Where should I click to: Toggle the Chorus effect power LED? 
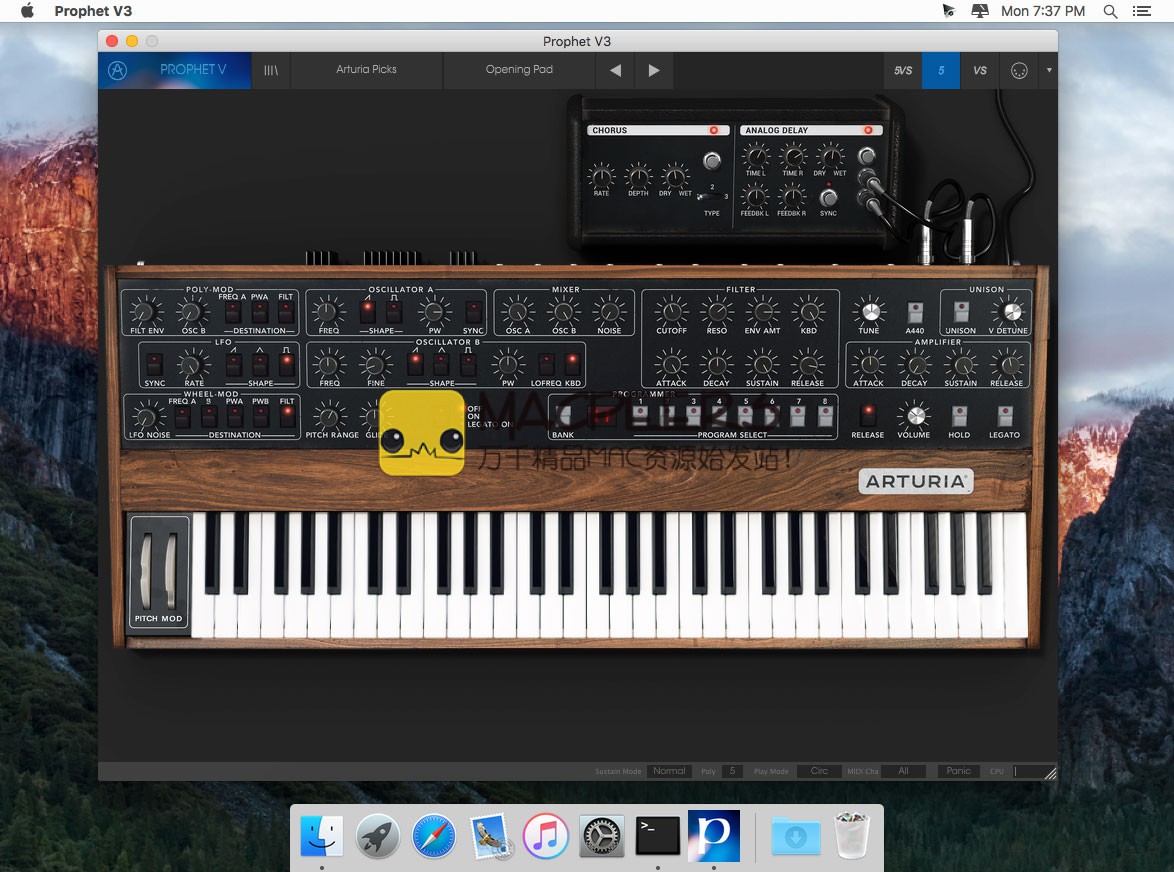(x=714, y=130)
